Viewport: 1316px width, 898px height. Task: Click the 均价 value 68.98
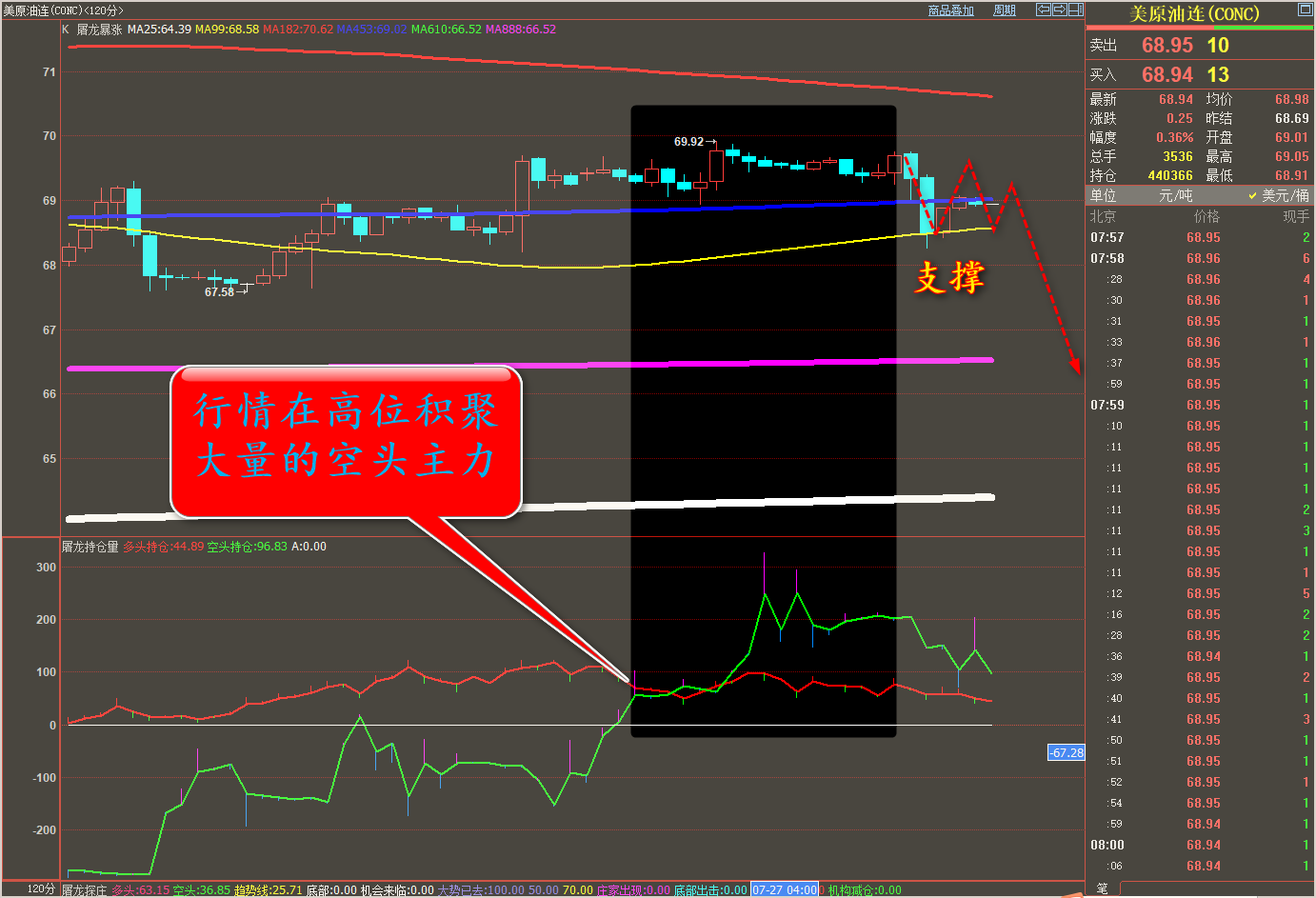click(1292, 99)
